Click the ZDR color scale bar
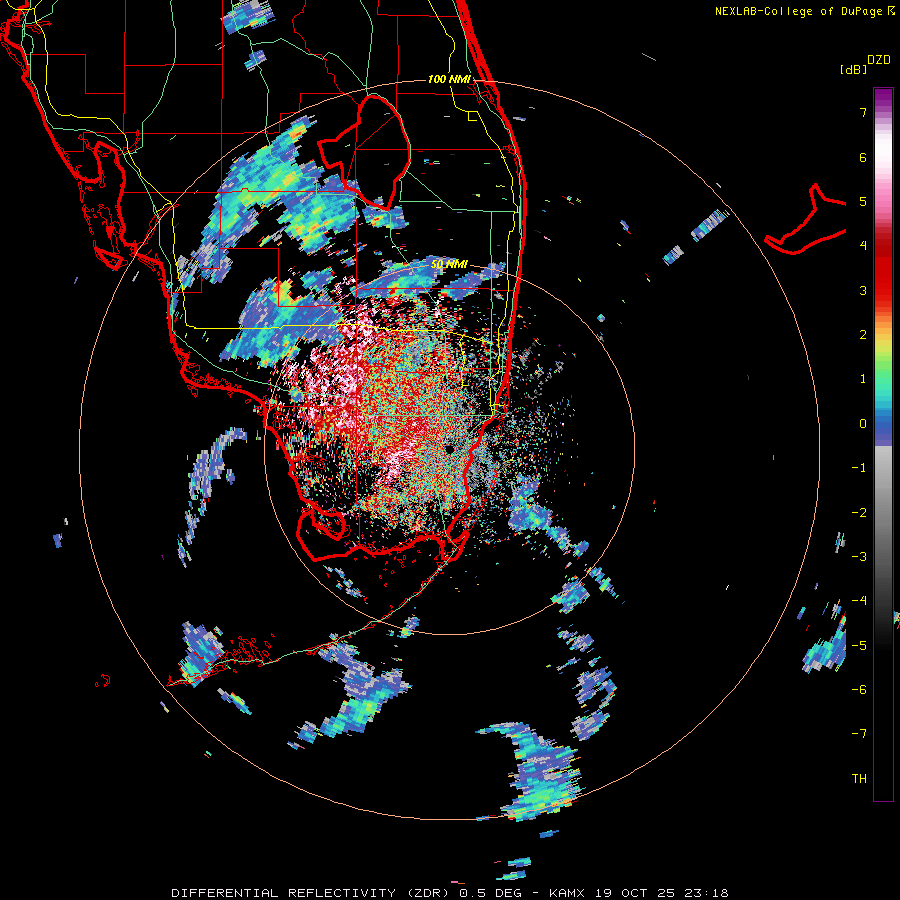 (x=883, y=444)
